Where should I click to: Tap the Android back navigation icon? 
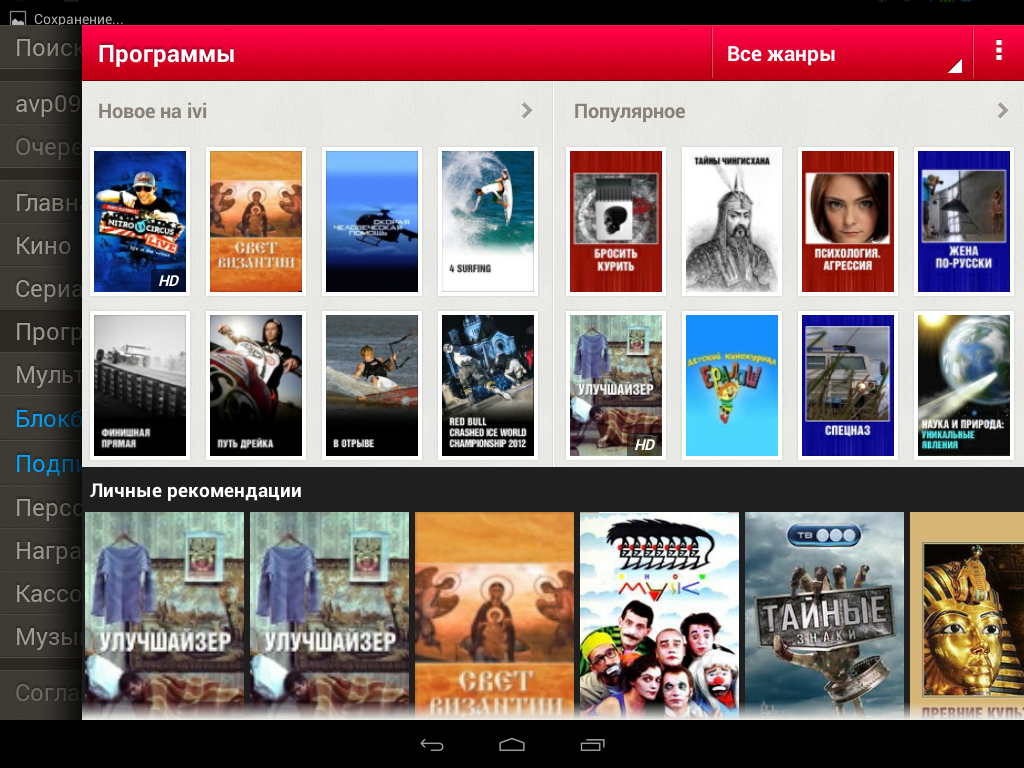point(432,745)
